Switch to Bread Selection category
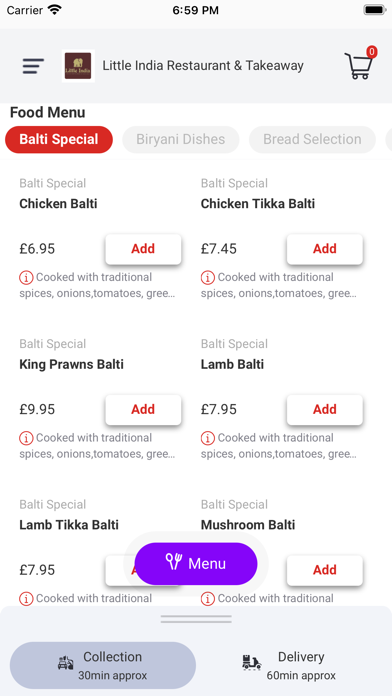Screen dimensions: 392x696 click(312, 139)
